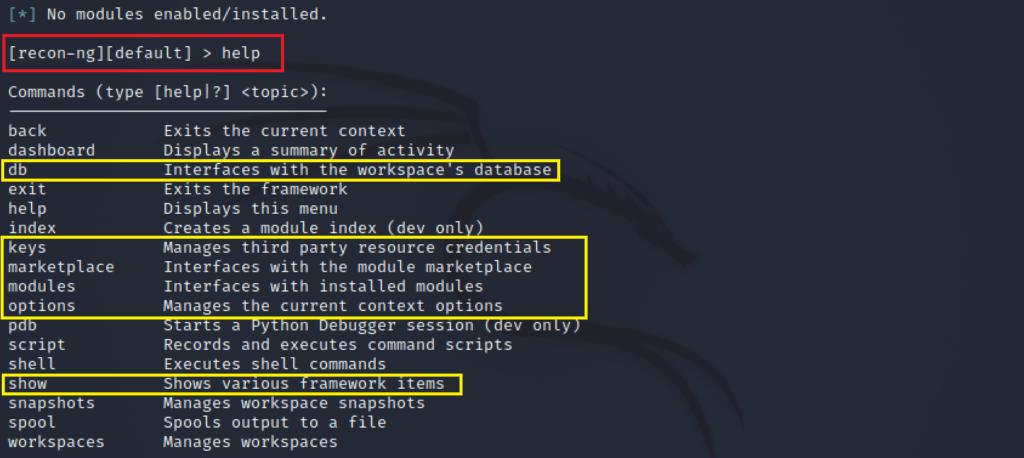Click the 'modules' command name
1024x458 pixels.
pos(42,286)
